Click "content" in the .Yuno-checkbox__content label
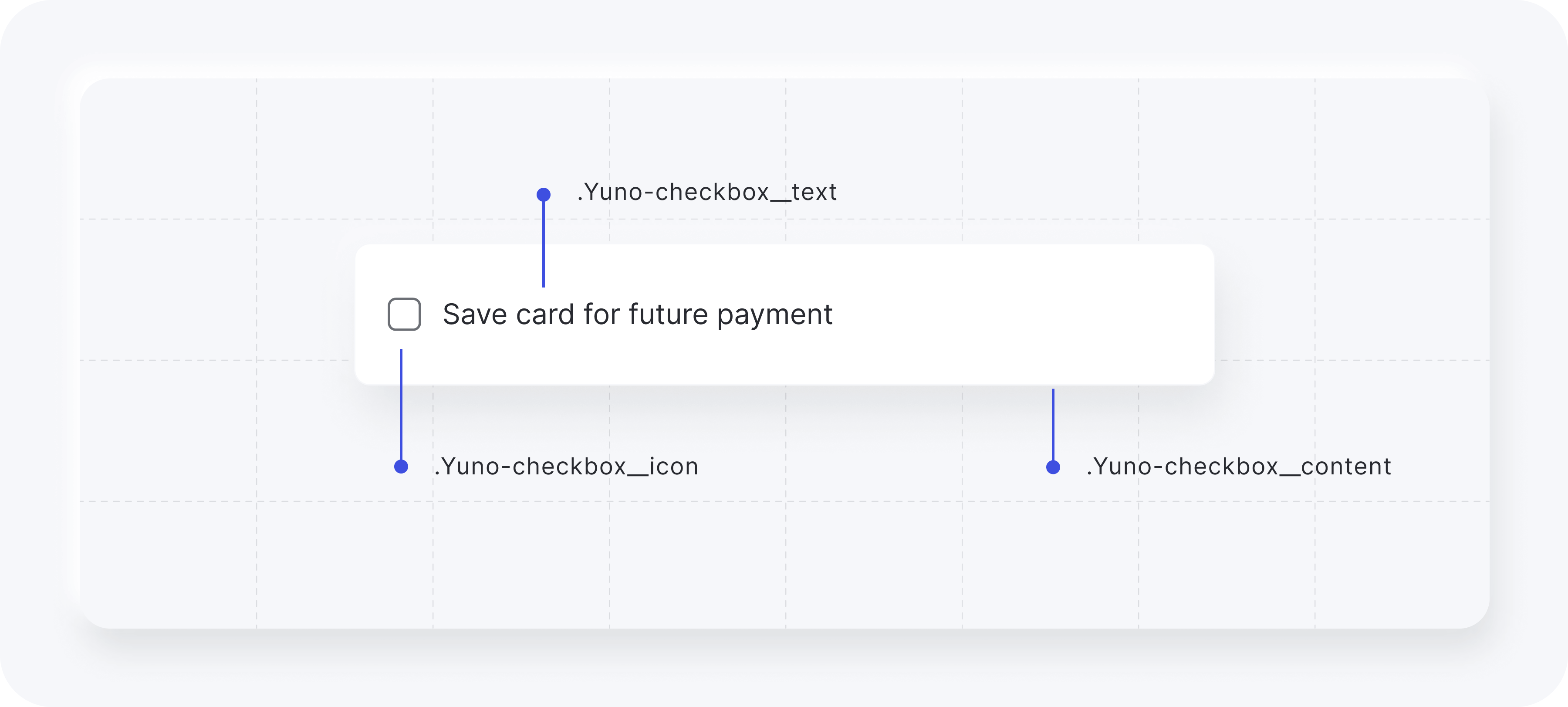This screenshot has width=1568, height=707. coord(1346,467)
